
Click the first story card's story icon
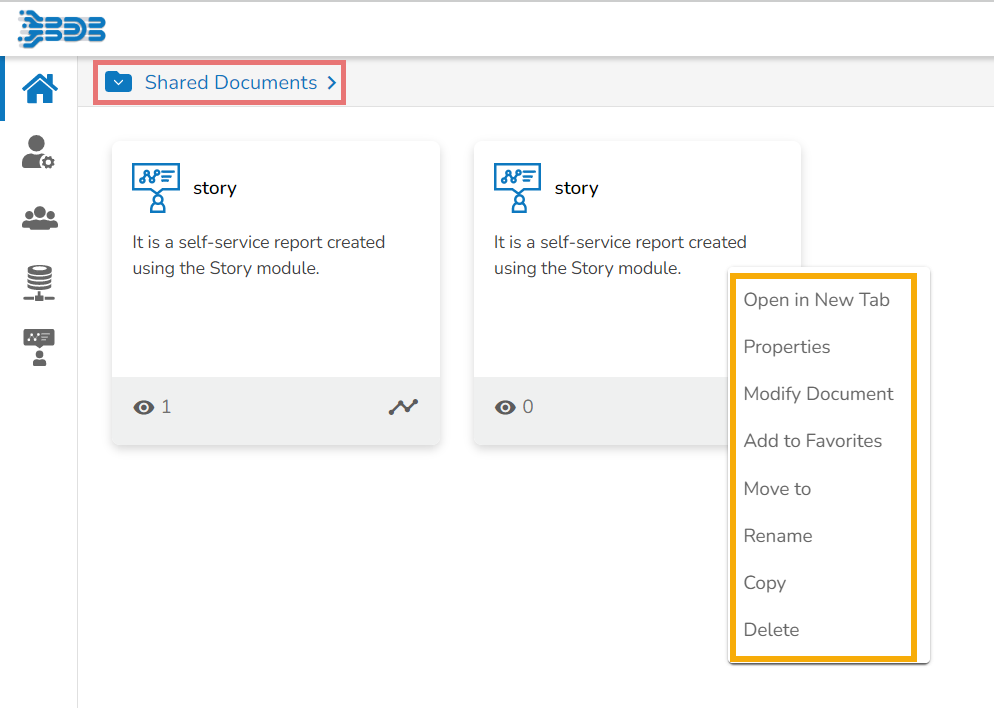point(155,188)
